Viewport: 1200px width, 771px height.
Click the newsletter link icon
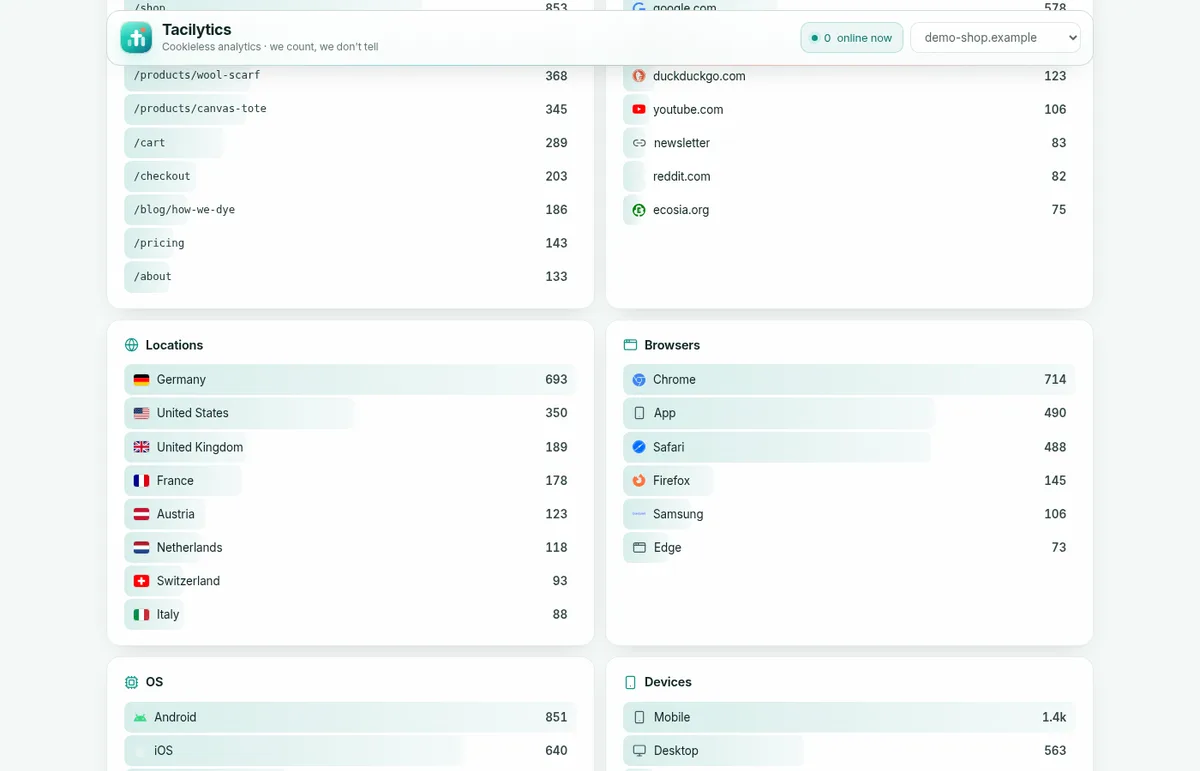click(x=639, y=143)
